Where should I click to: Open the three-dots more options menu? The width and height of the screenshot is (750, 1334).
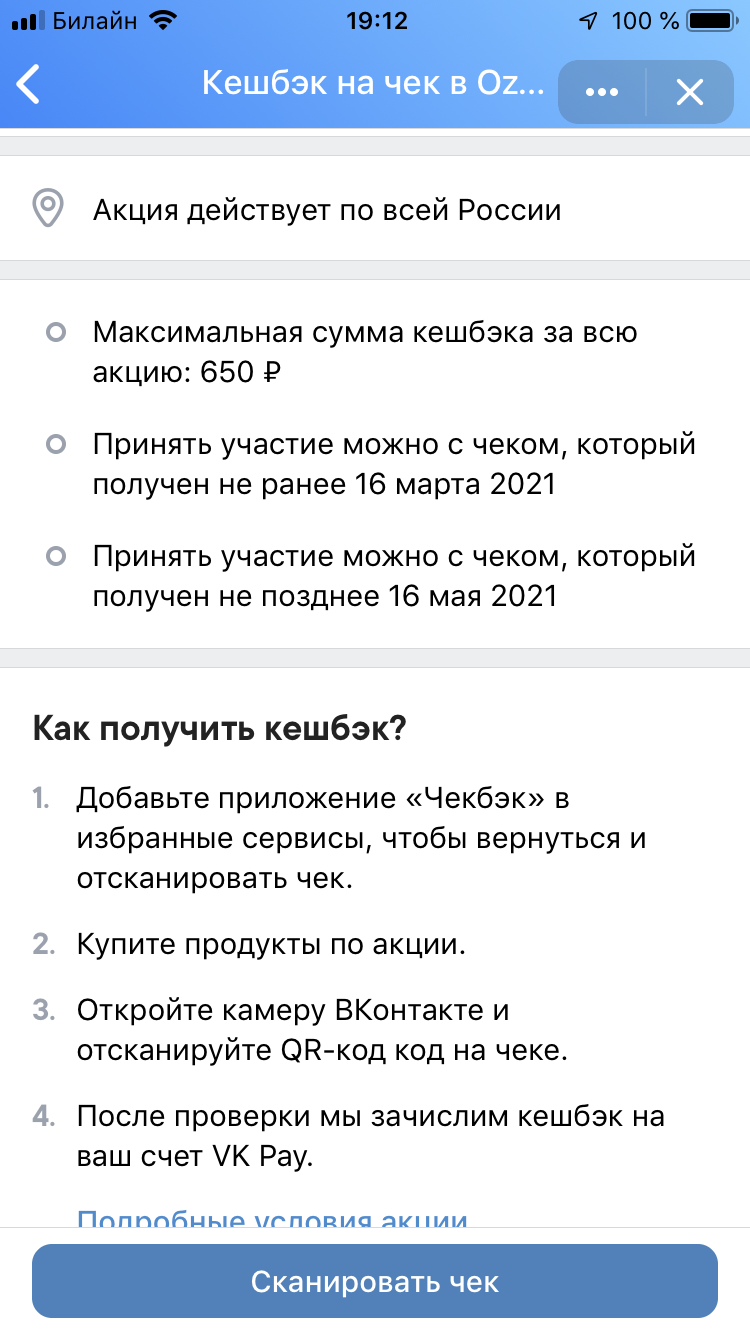pos(601,92)
